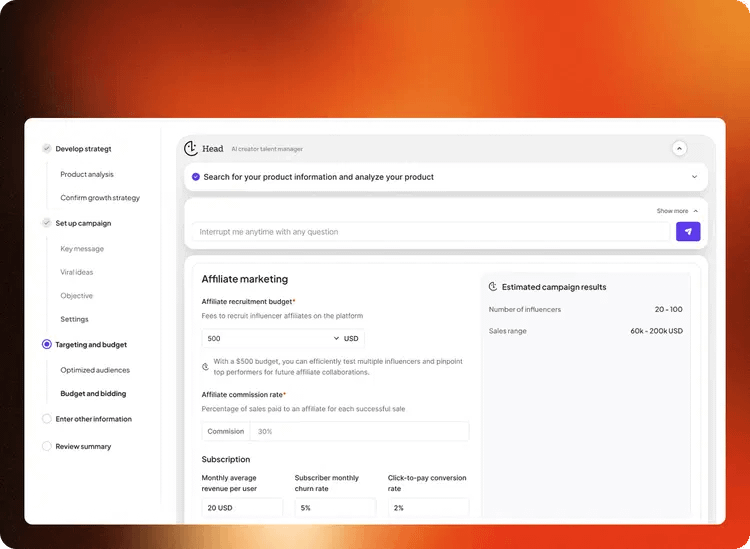Edit the 5% churn rate field
Screen dimensions: 750x549
point(335,508)
